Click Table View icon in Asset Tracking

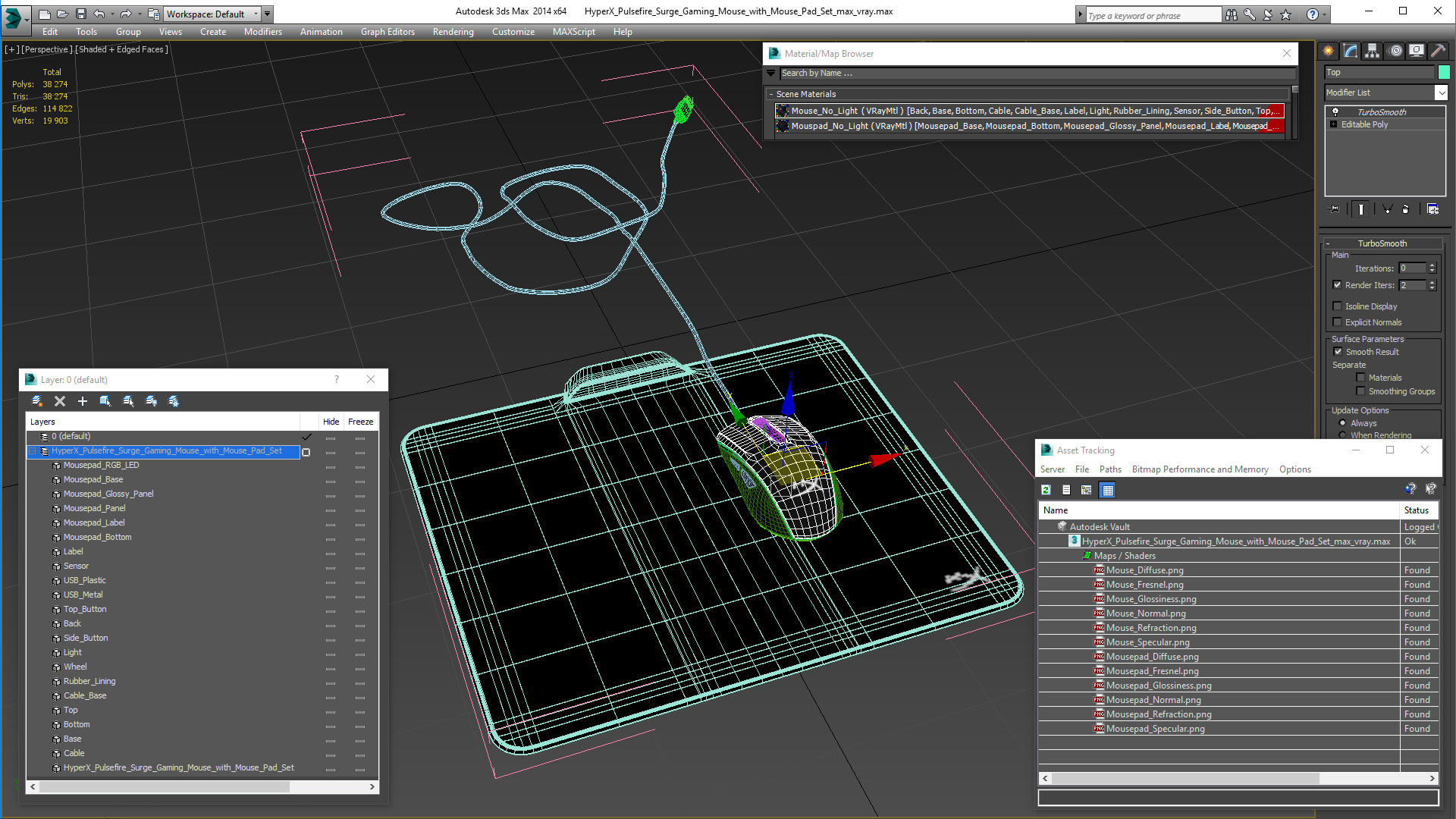point(1108,490)
